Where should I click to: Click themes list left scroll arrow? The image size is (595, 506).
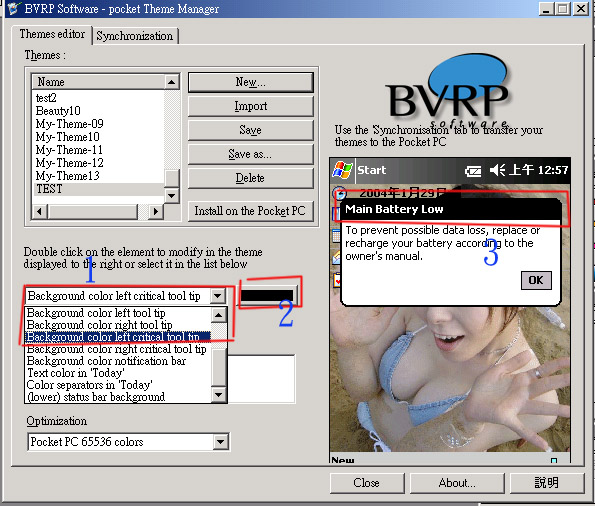point(39,211)
